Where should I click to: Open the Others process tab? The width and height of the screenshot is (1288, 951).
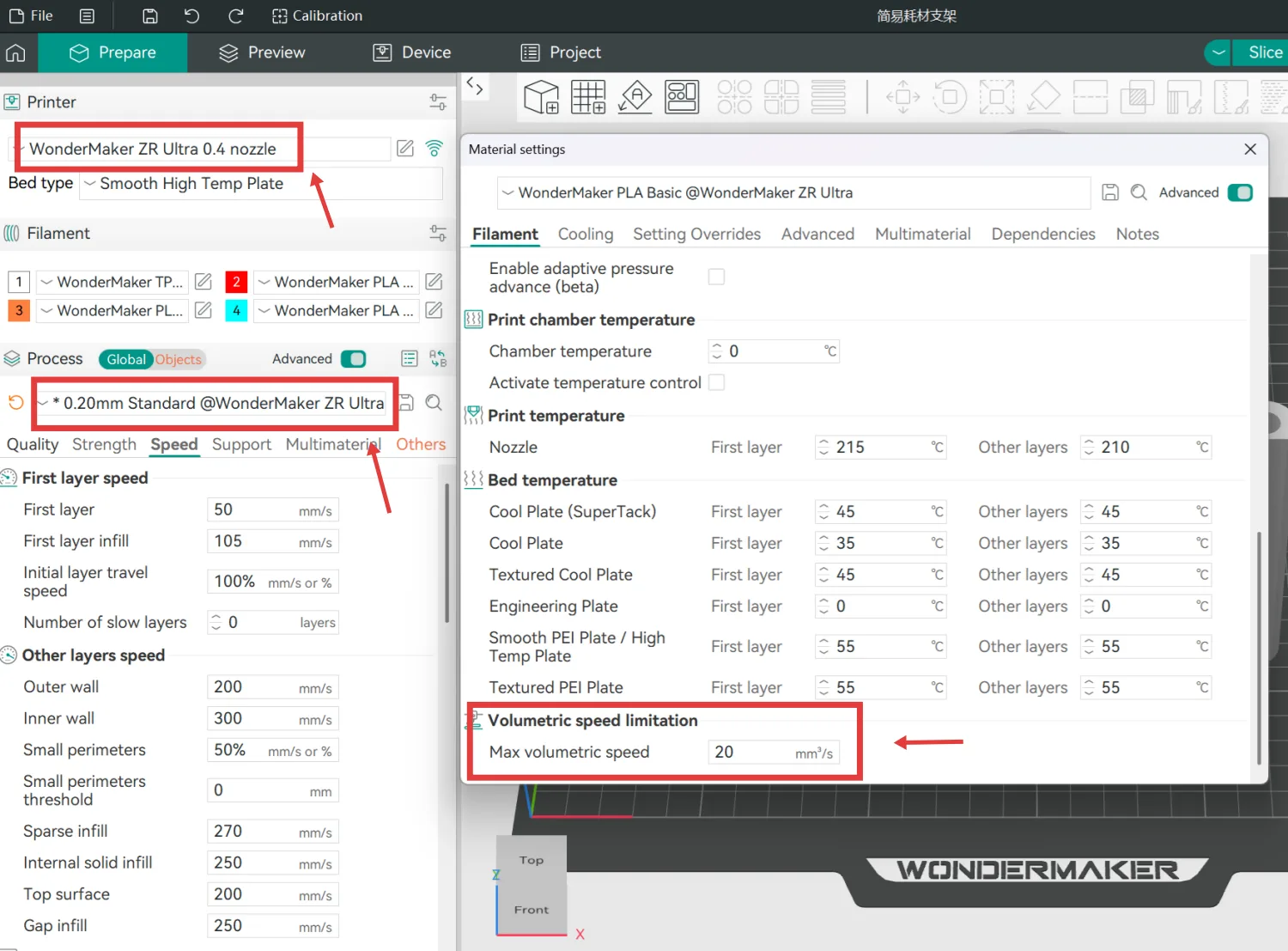(421, 444)
